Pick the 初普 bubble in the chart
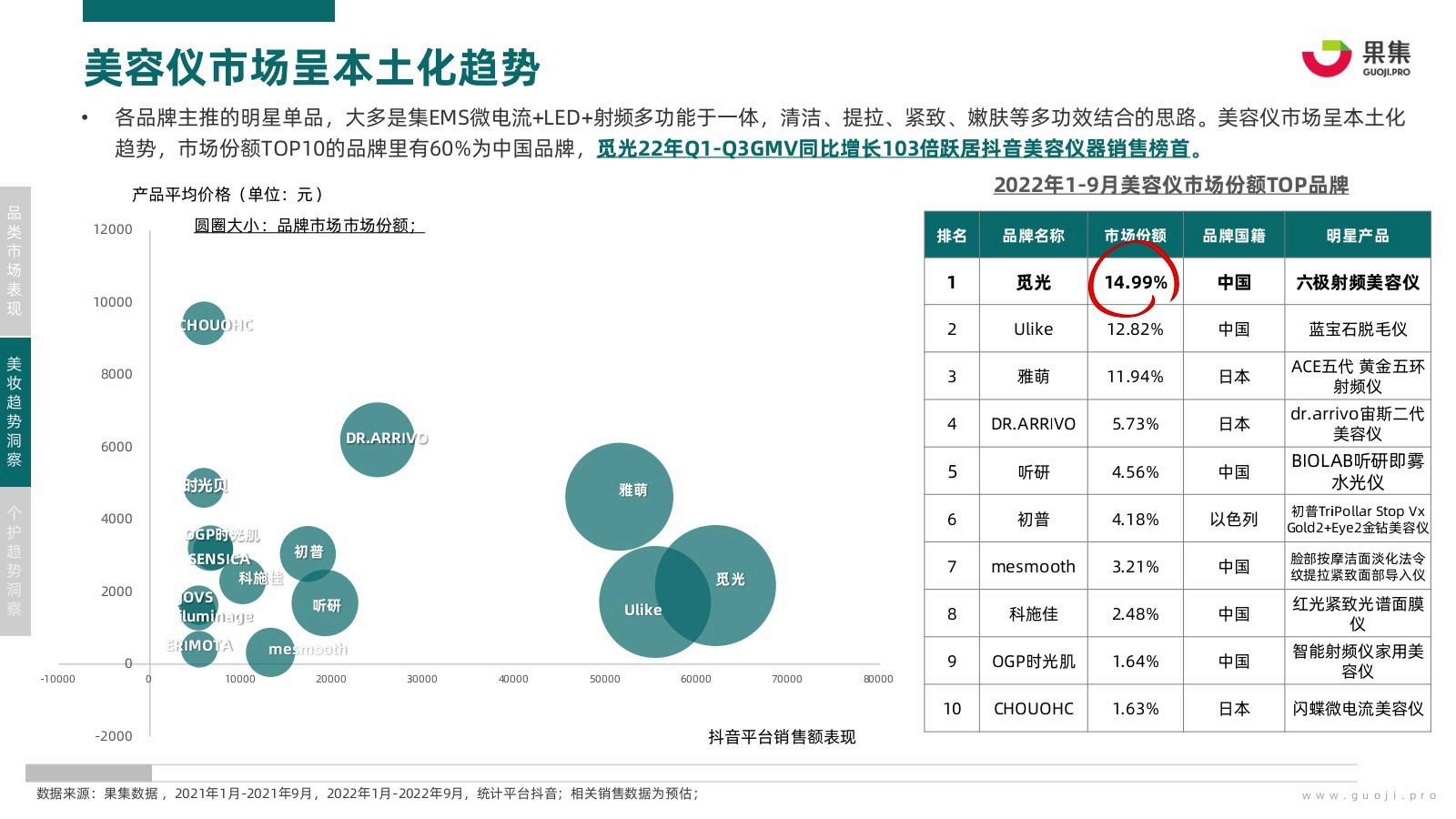1456x819 pixels. tap(308, 552)
